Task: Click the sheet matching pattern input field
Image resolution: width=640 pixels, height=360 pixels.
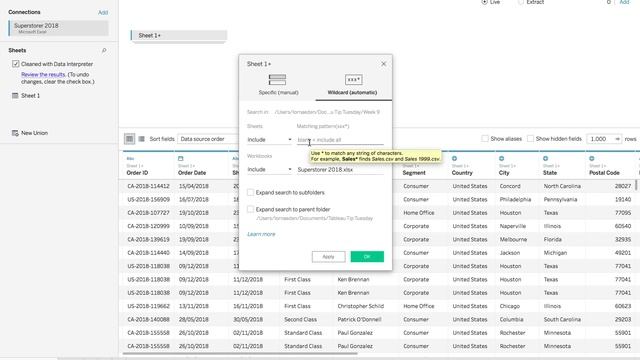Action: [x=340, y=140]
